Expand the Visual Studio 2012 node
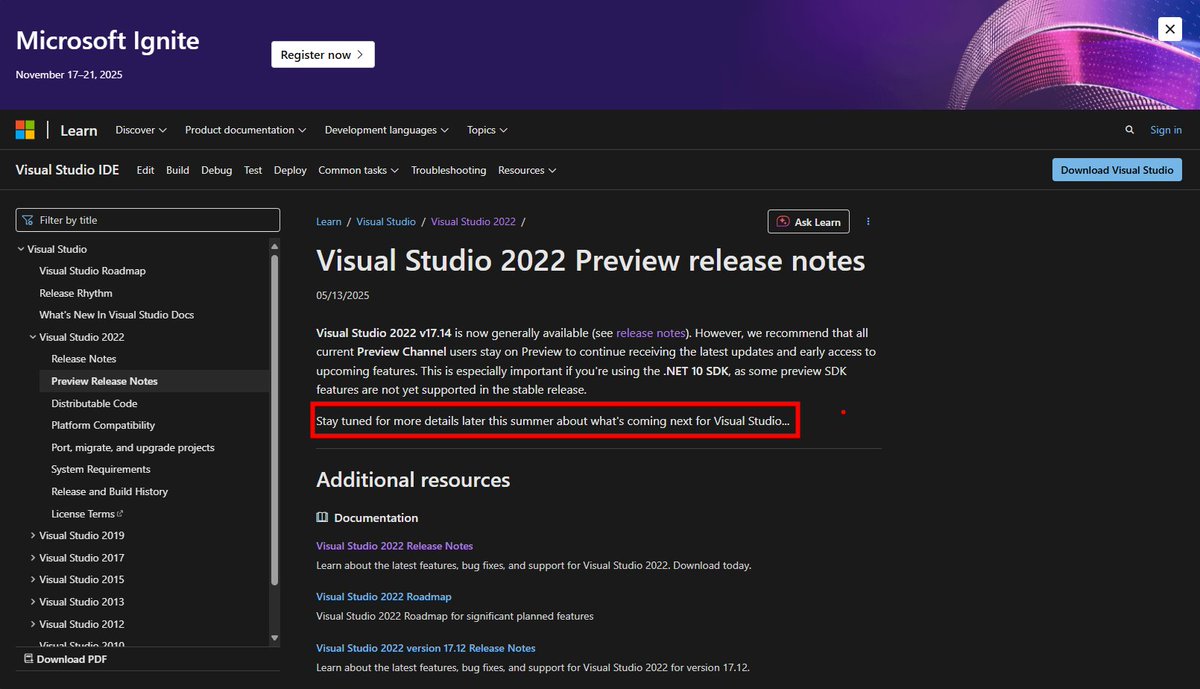1200x689 pixels. tap(33, 624)
